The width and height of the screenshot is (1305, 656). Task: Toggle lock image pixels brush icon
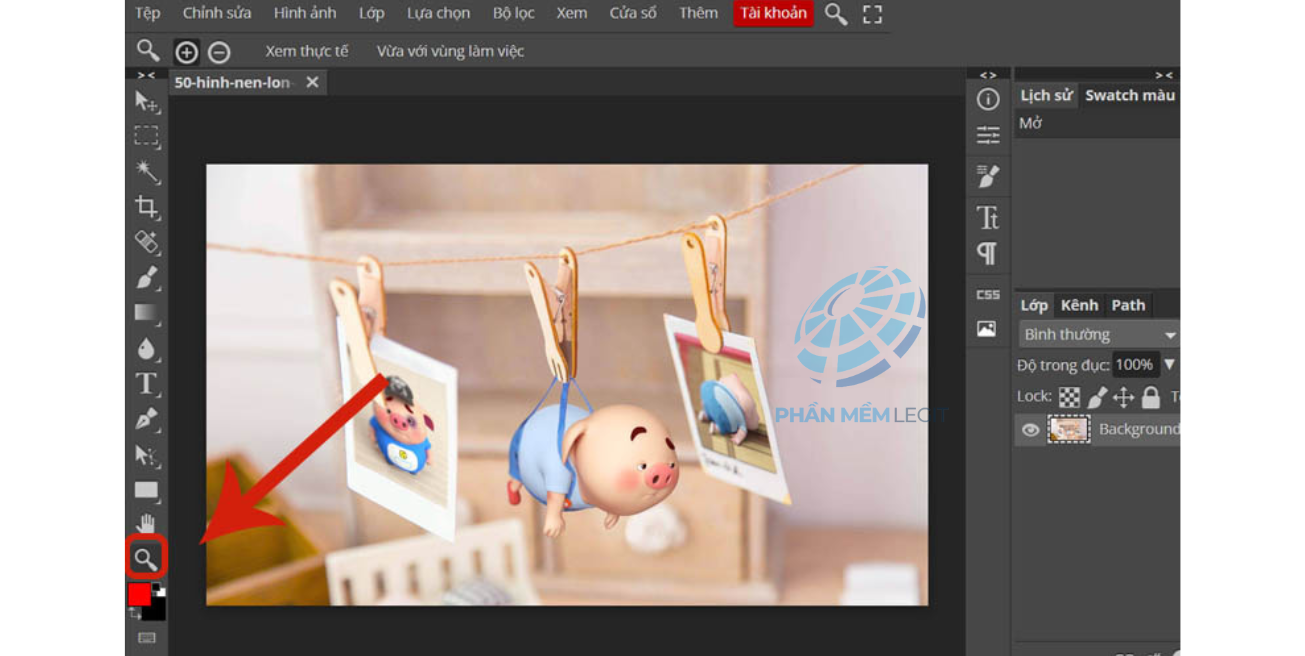coord(1097,397)
